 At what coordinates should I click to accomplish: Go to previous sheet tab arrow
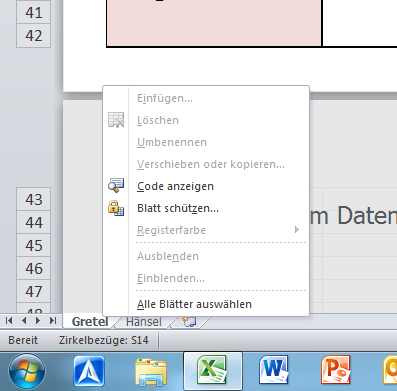(x=24, y=321)
